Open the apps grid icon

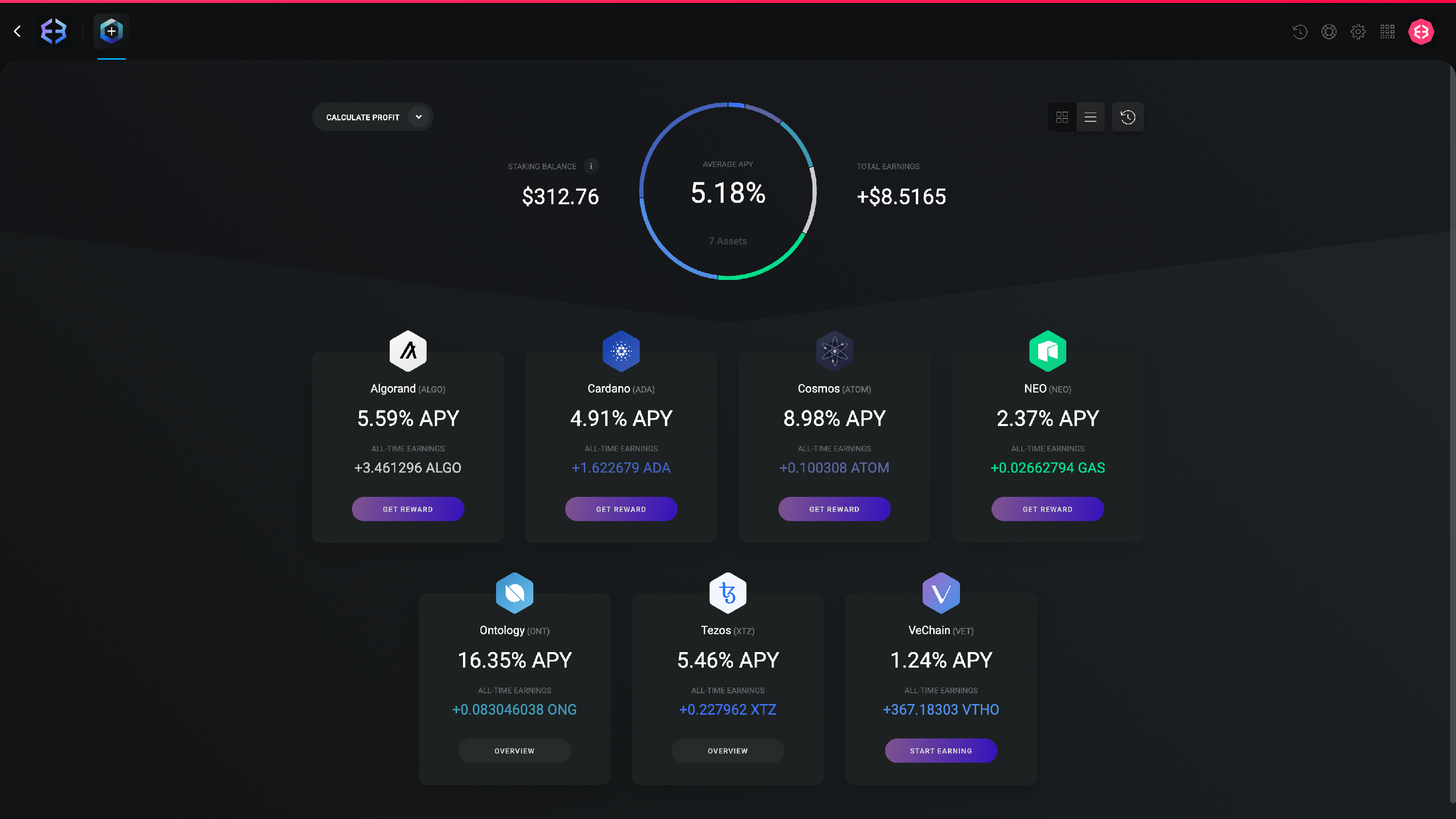point(1388,32)
